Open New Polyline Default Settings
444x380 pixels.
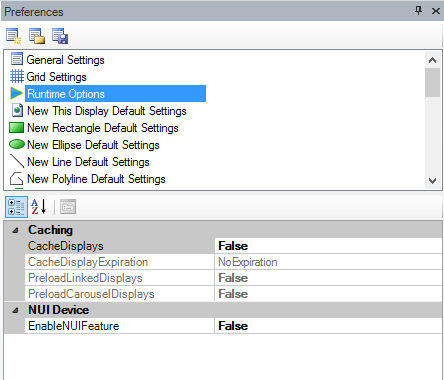pos(96,179)
